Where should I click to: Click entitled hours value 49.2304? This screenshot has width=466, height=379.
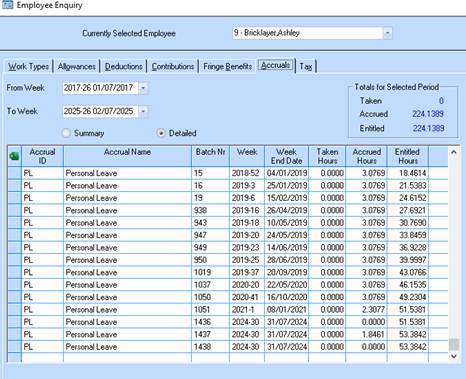click(x=408, y=297)
